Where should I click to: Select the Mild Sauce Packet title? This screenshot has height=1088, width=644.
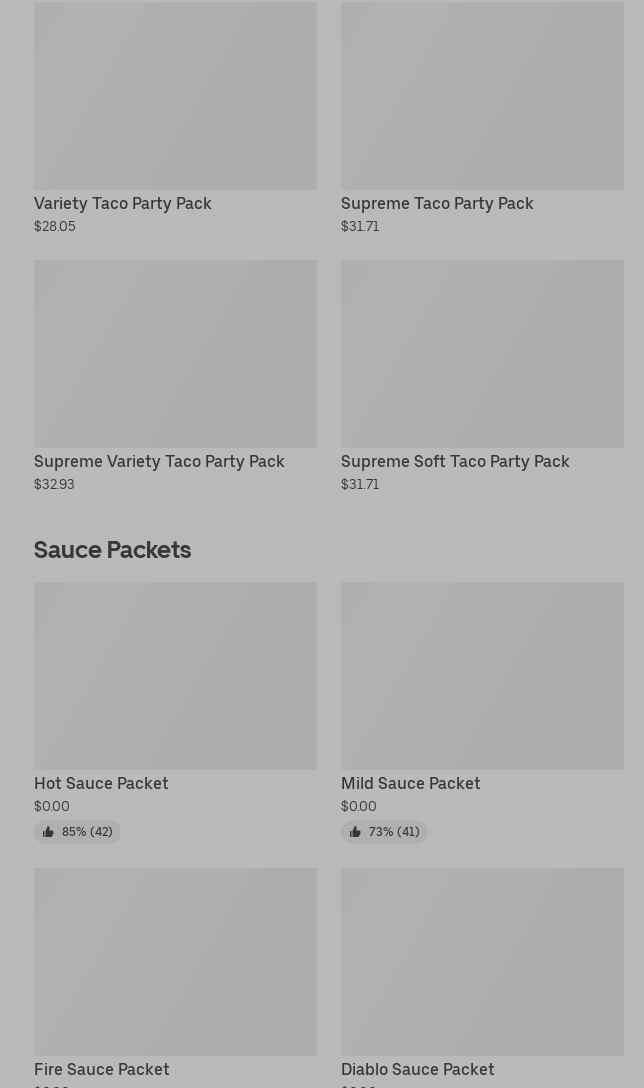pos(410,783)
